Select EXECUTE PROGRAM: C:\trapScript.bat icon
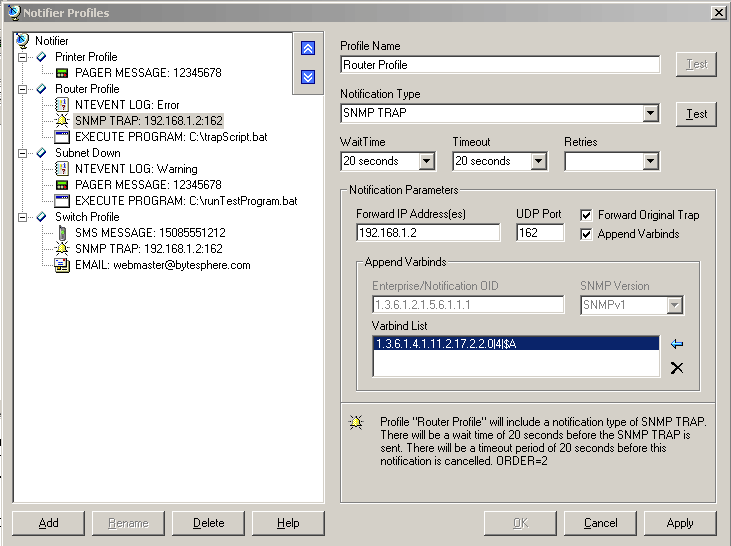Image resolution: width=731 pixels, height=546 pixels. click(x=61, y=137)
